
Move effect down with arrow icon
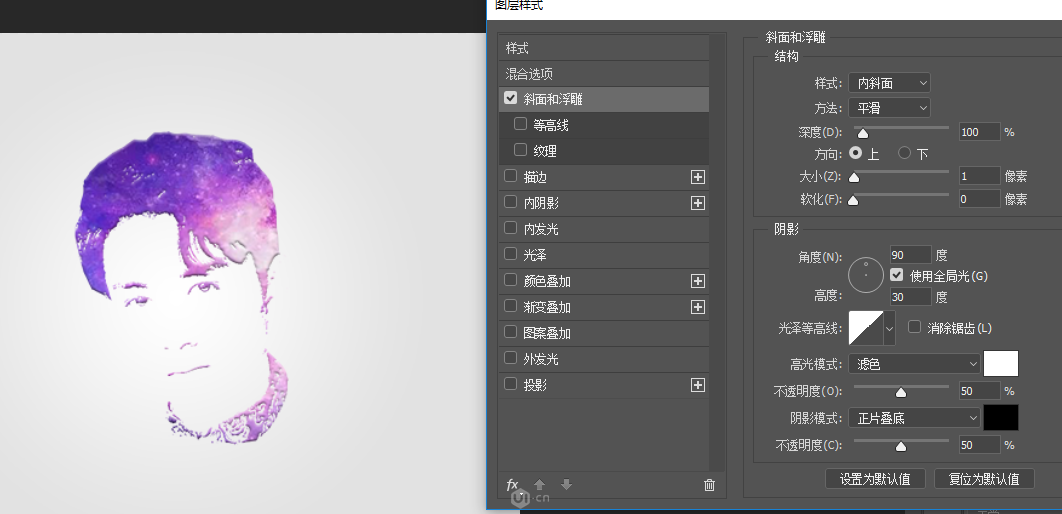click(567, 485)
